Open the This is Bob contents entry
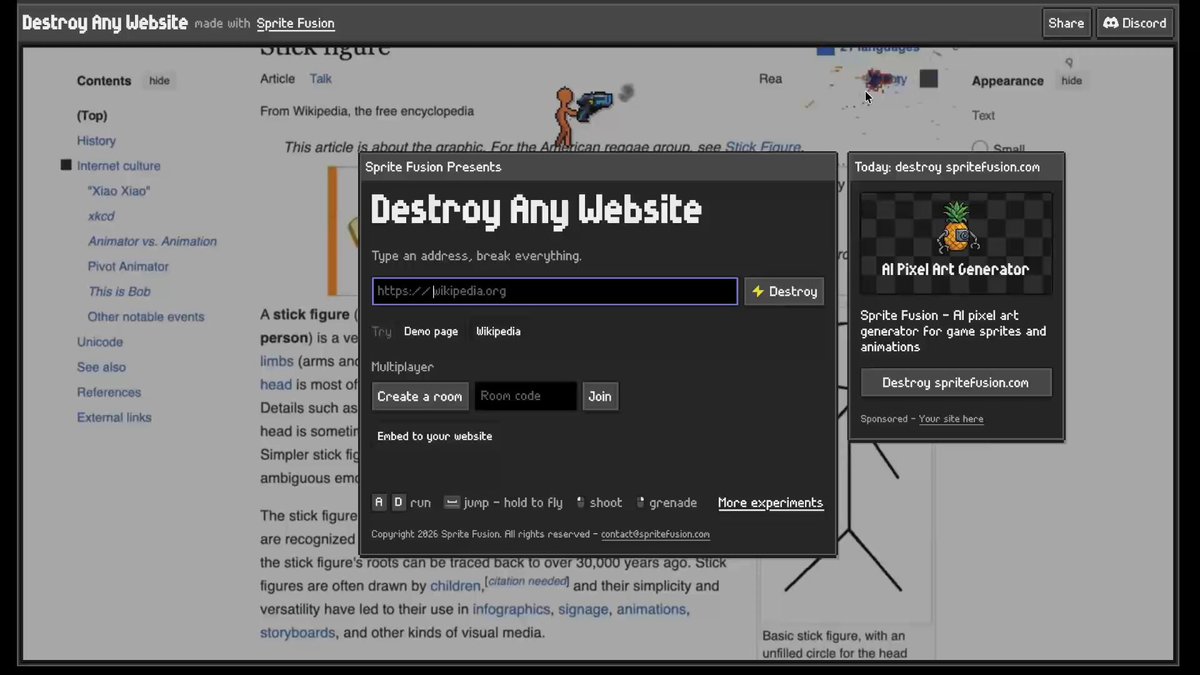Viewport: 1200px width, 675px height. 119,291
